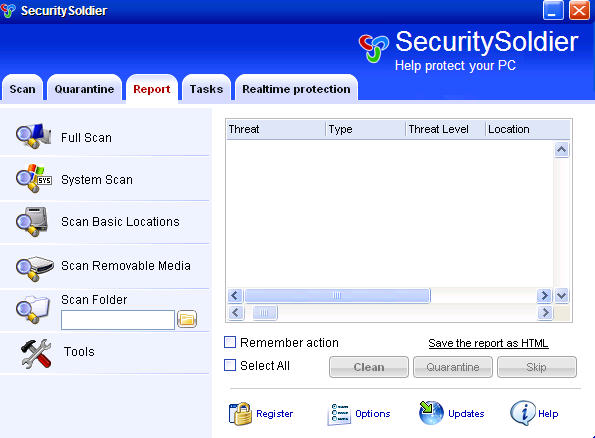Screen dimensions: 595x438
Task: Switch to the Scan tab
Action: 22,89
